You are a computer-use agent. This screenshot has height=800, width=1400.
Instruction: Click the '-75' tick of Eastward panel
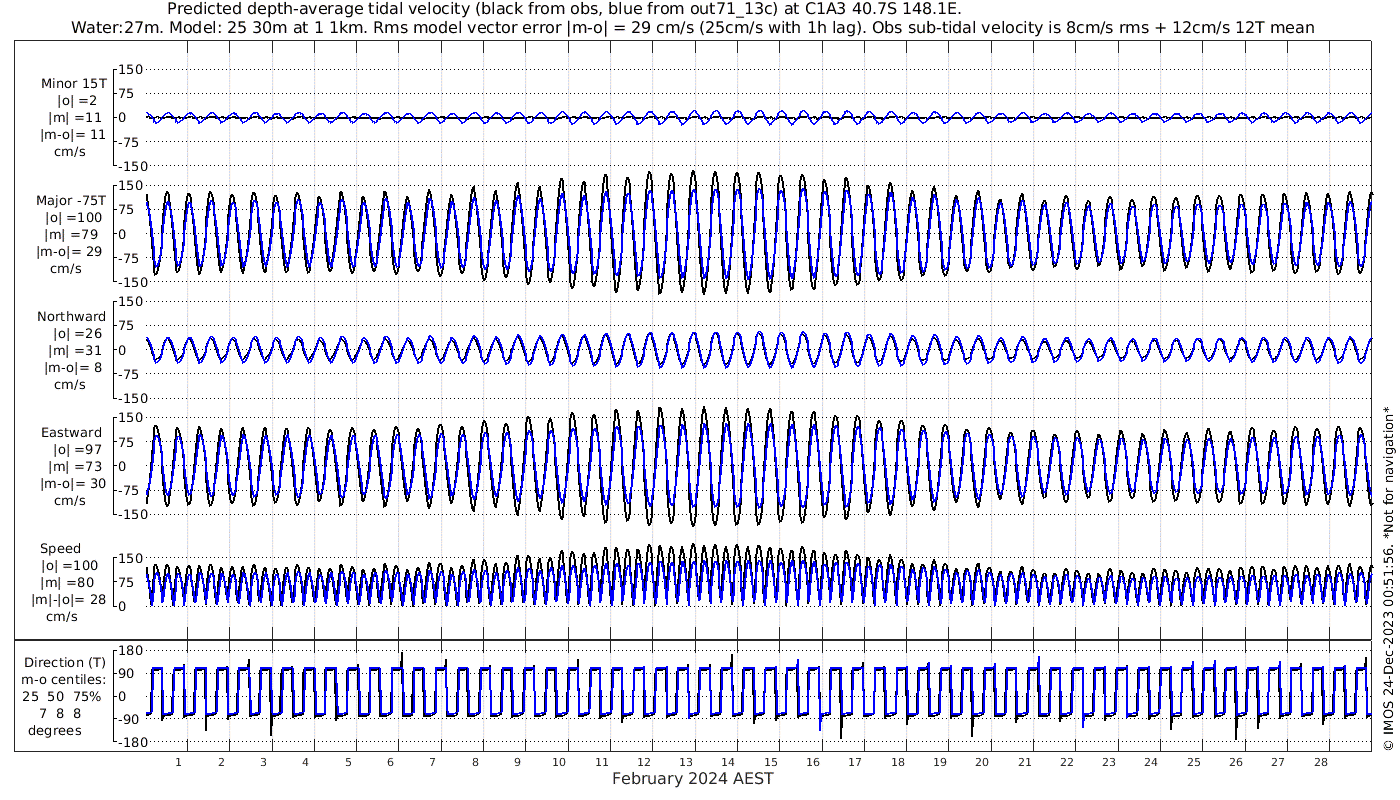click(x=131, y=490)
